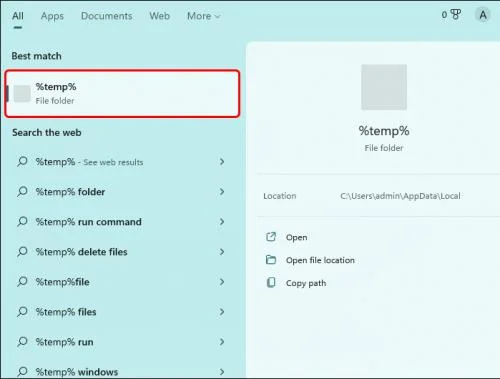Click '%temp%file' suggestion text
Image resolution: width=500 pixels, height=379 pixels.
pos(63,282)
